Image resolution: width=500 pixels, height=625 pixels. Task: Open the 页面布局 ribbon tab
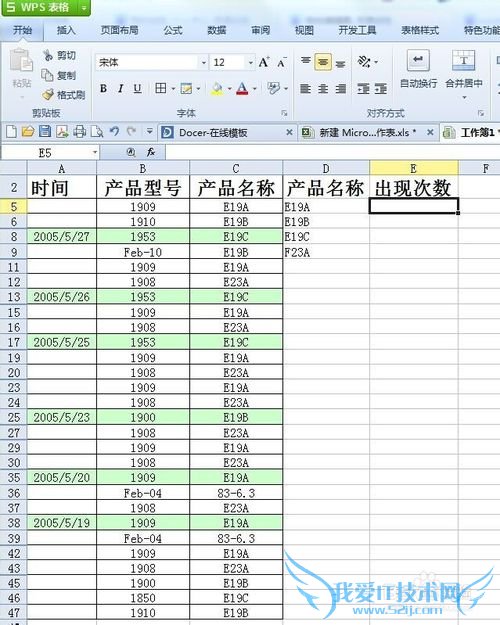(119, 30)
